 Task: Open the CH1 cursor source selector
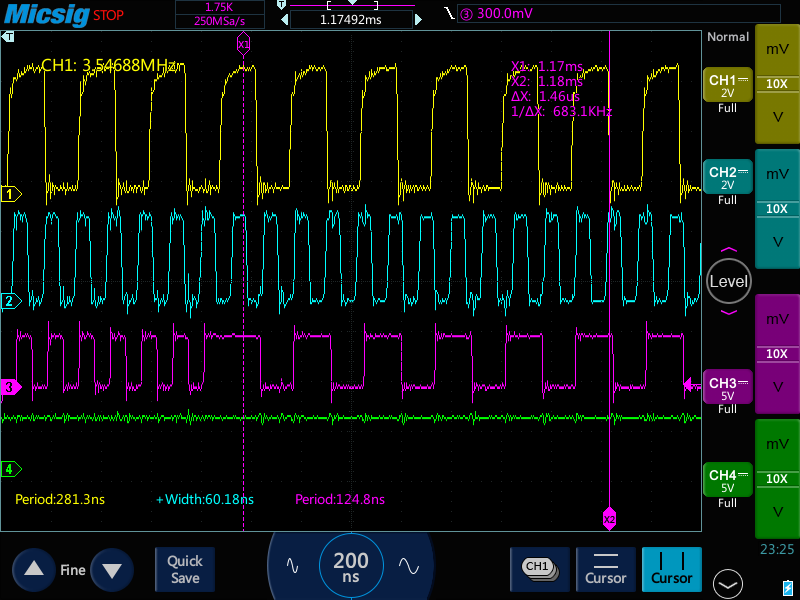click(539, 568)
